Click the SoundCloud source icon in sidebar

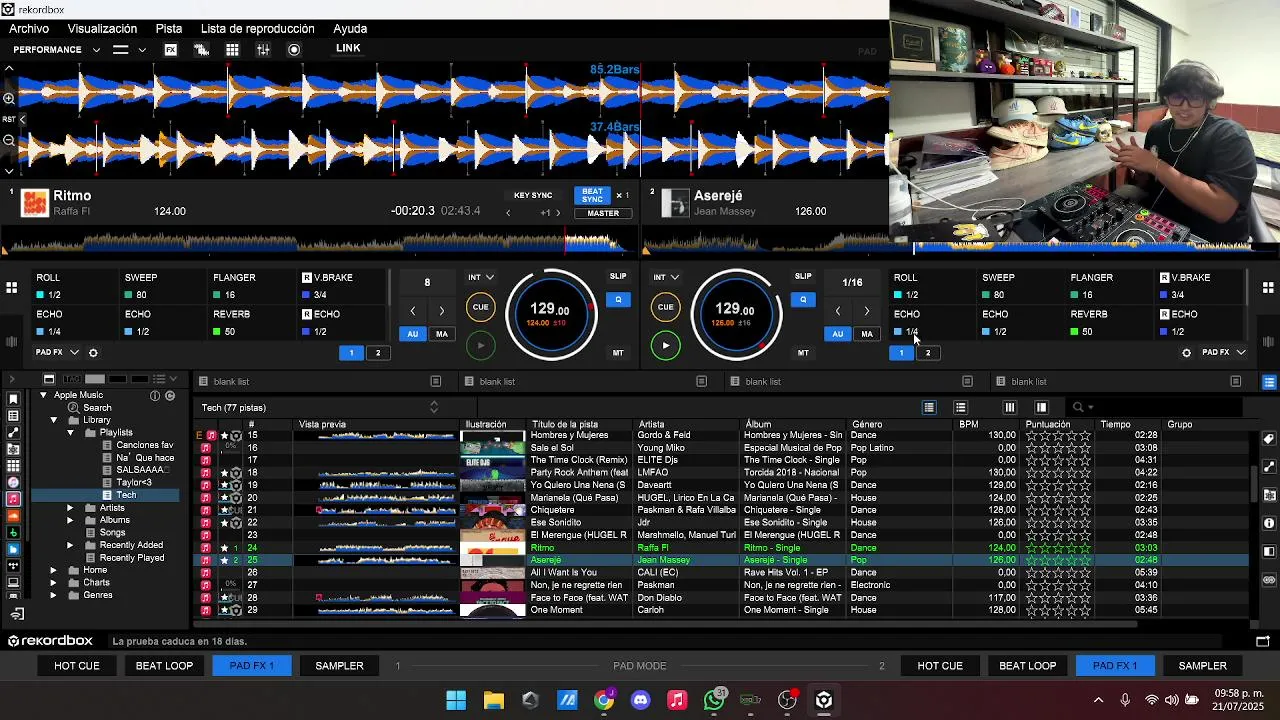click(13, 516)
